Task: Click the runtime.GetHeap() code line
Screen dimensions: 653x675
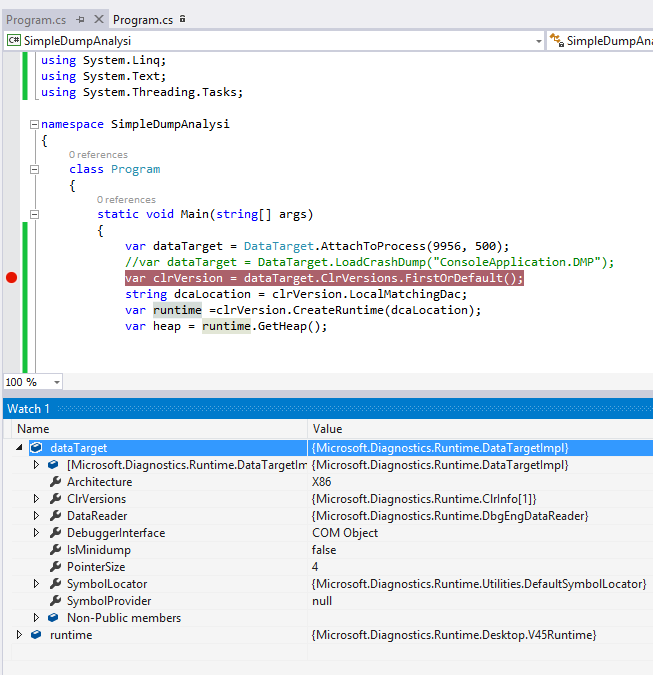Action: (x=226, y=326)
